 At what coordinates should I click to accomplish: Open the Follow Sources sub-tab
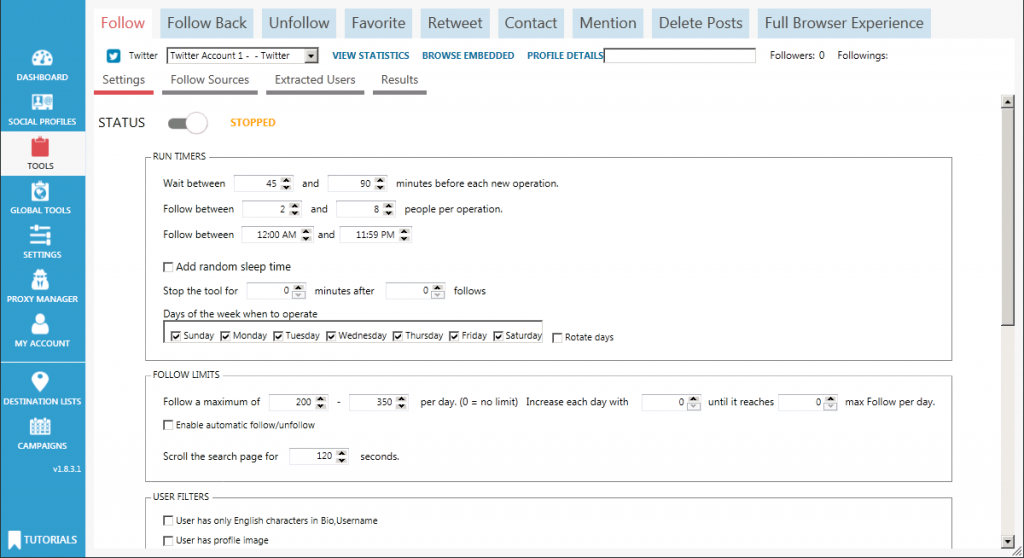click(210, 80)
